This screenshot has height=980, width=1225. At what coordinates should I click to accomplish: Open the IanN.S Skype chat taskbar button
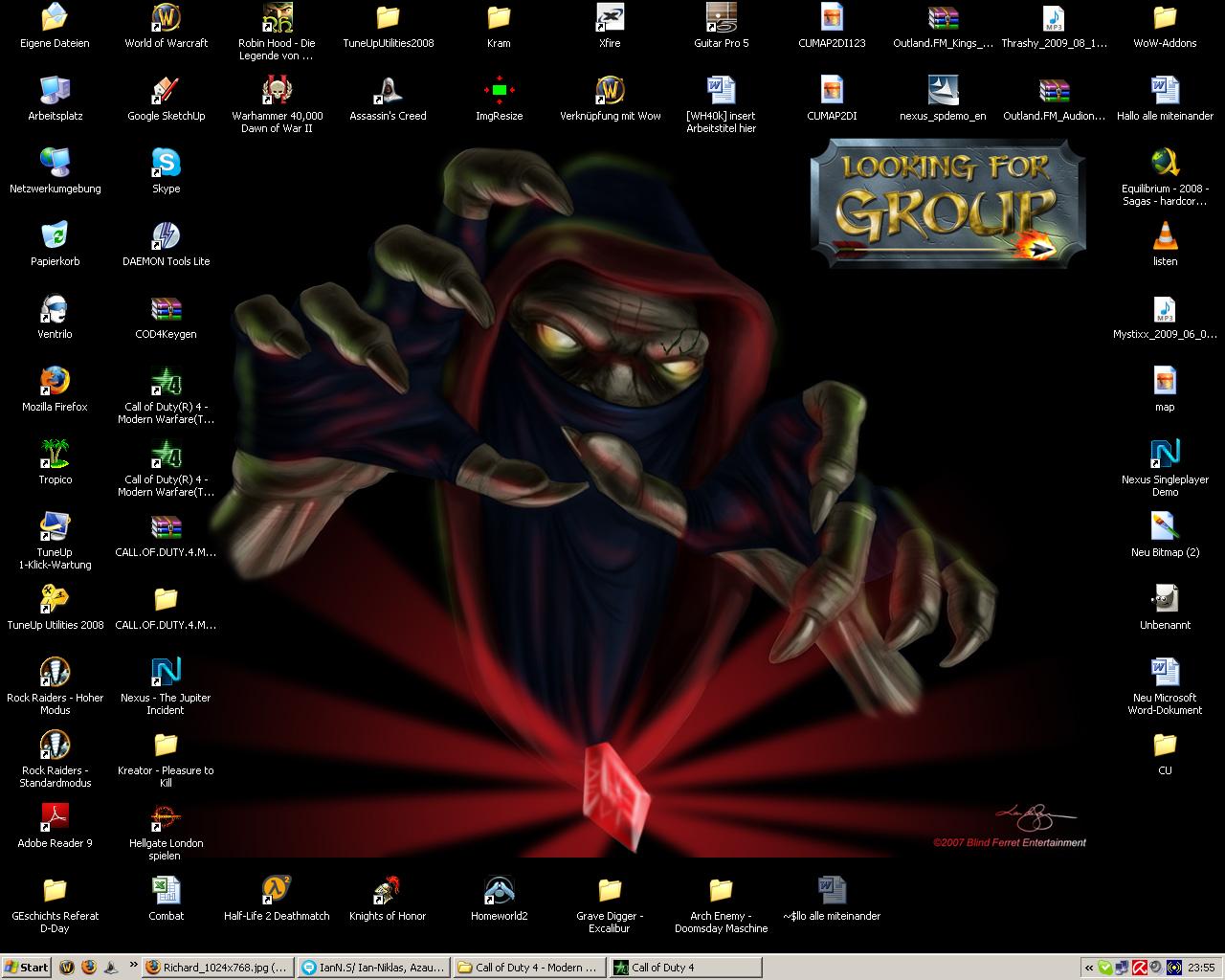point(372,968)
